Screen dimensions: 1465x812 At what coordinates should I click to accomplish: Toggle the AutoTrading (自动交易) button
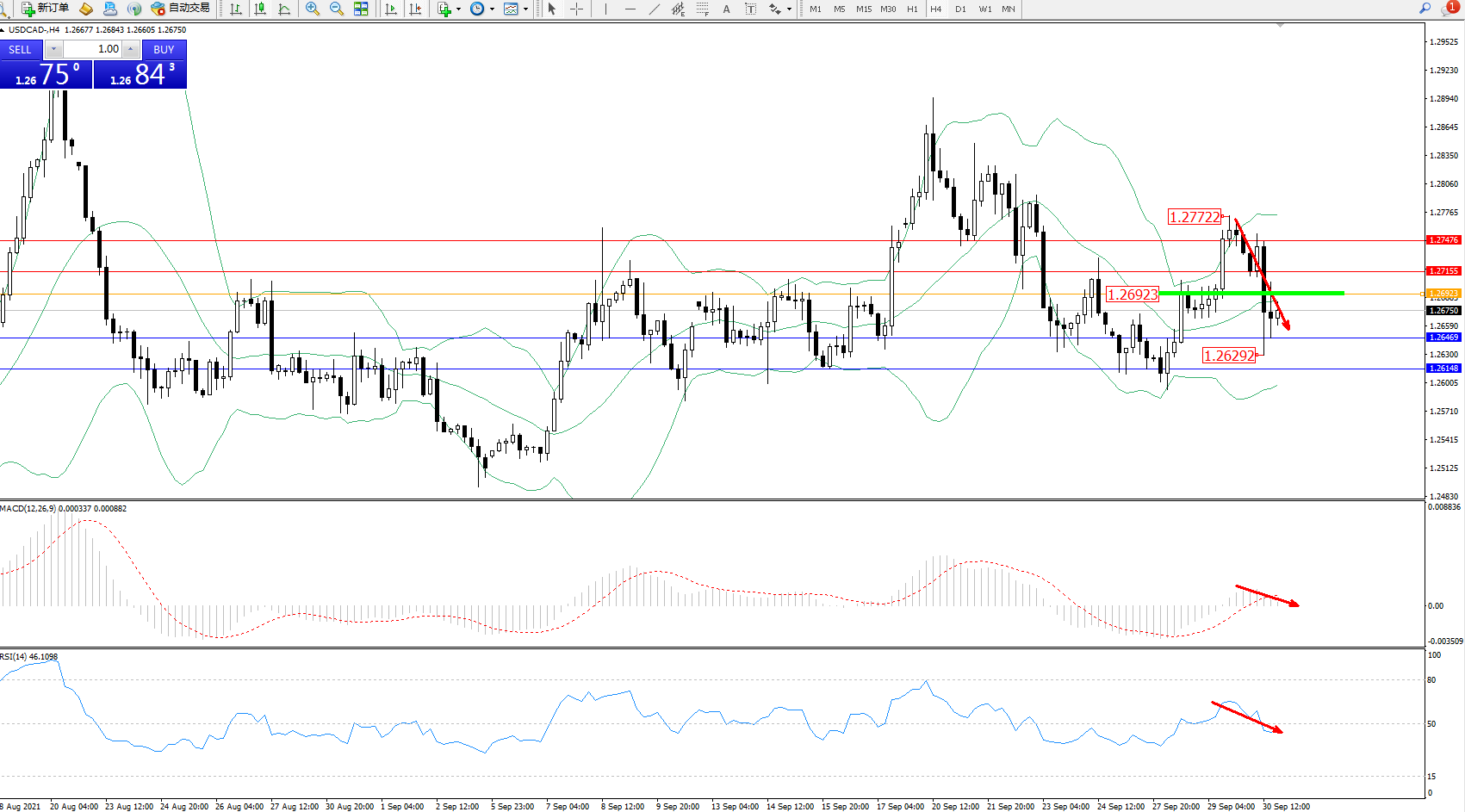181,9
